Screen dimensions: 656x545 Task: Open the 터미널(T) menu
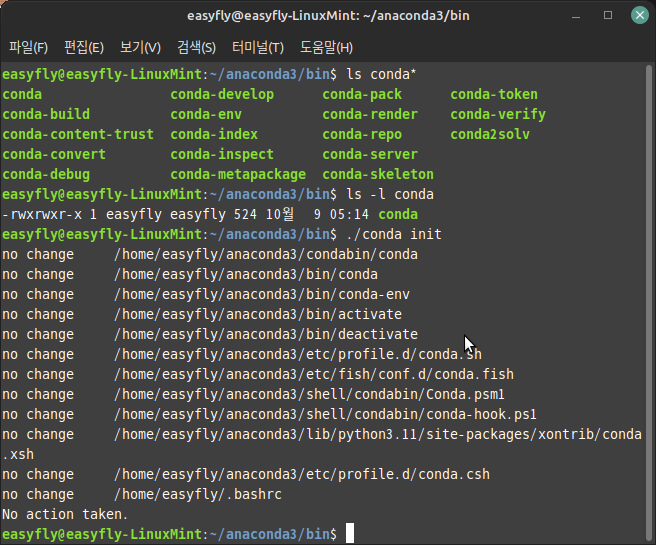pyautogui.click(x=258, y=47)
